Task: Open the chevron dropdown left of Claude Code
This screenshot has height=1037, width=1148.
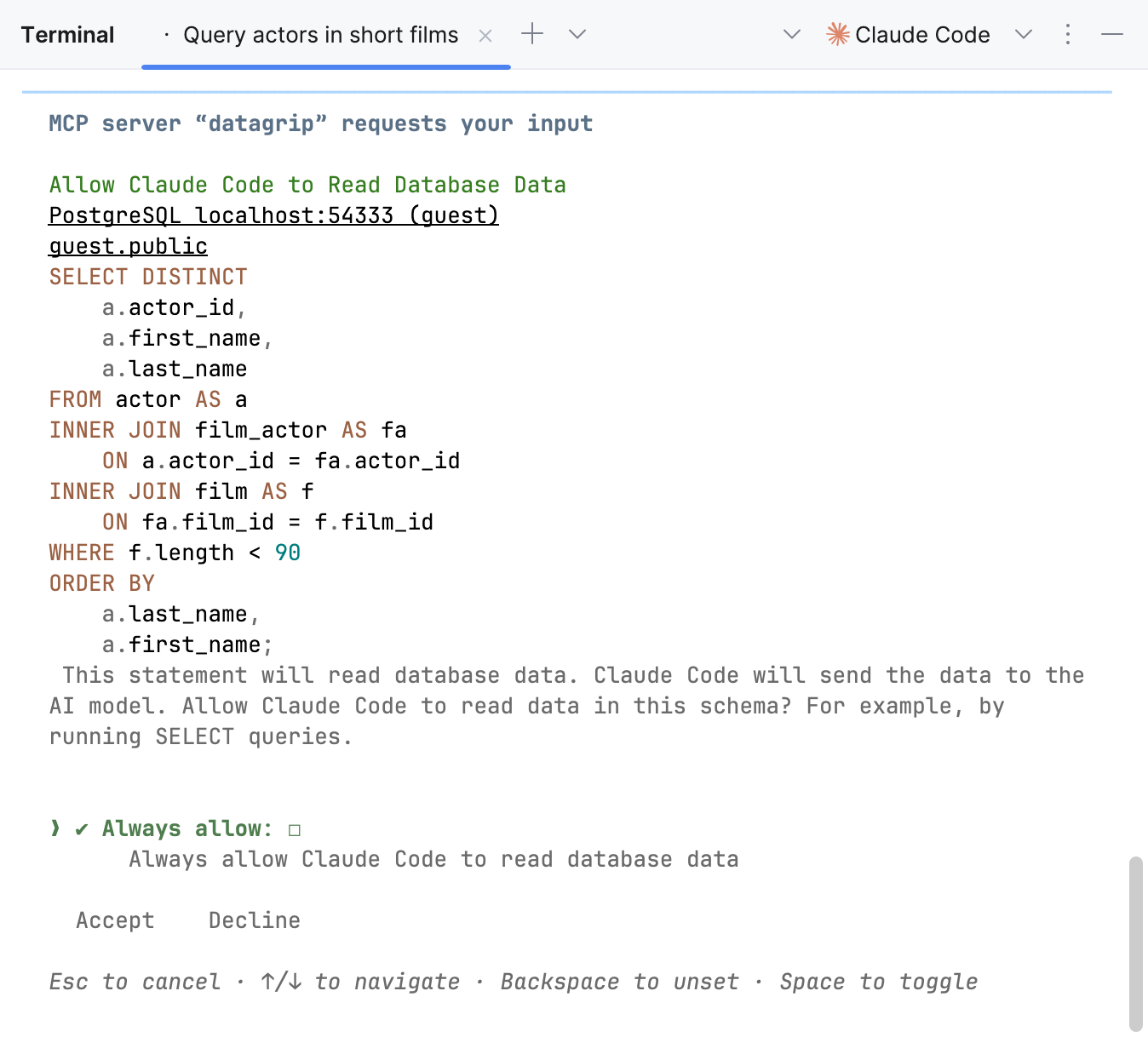Action: (x=792, y=34)
